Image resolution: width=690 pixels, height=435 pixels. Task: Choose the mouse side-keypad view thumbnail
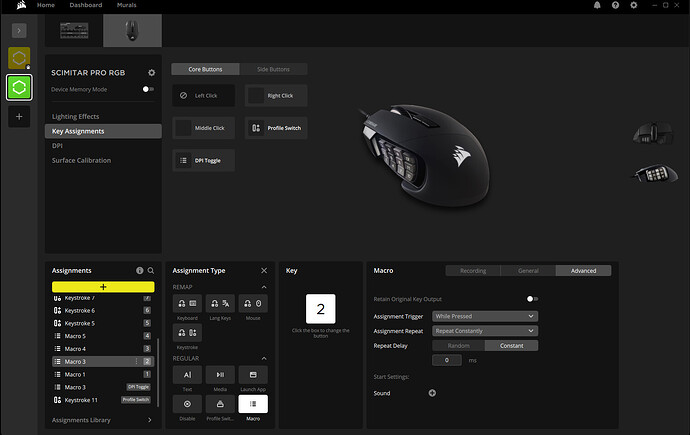[655, 173]
